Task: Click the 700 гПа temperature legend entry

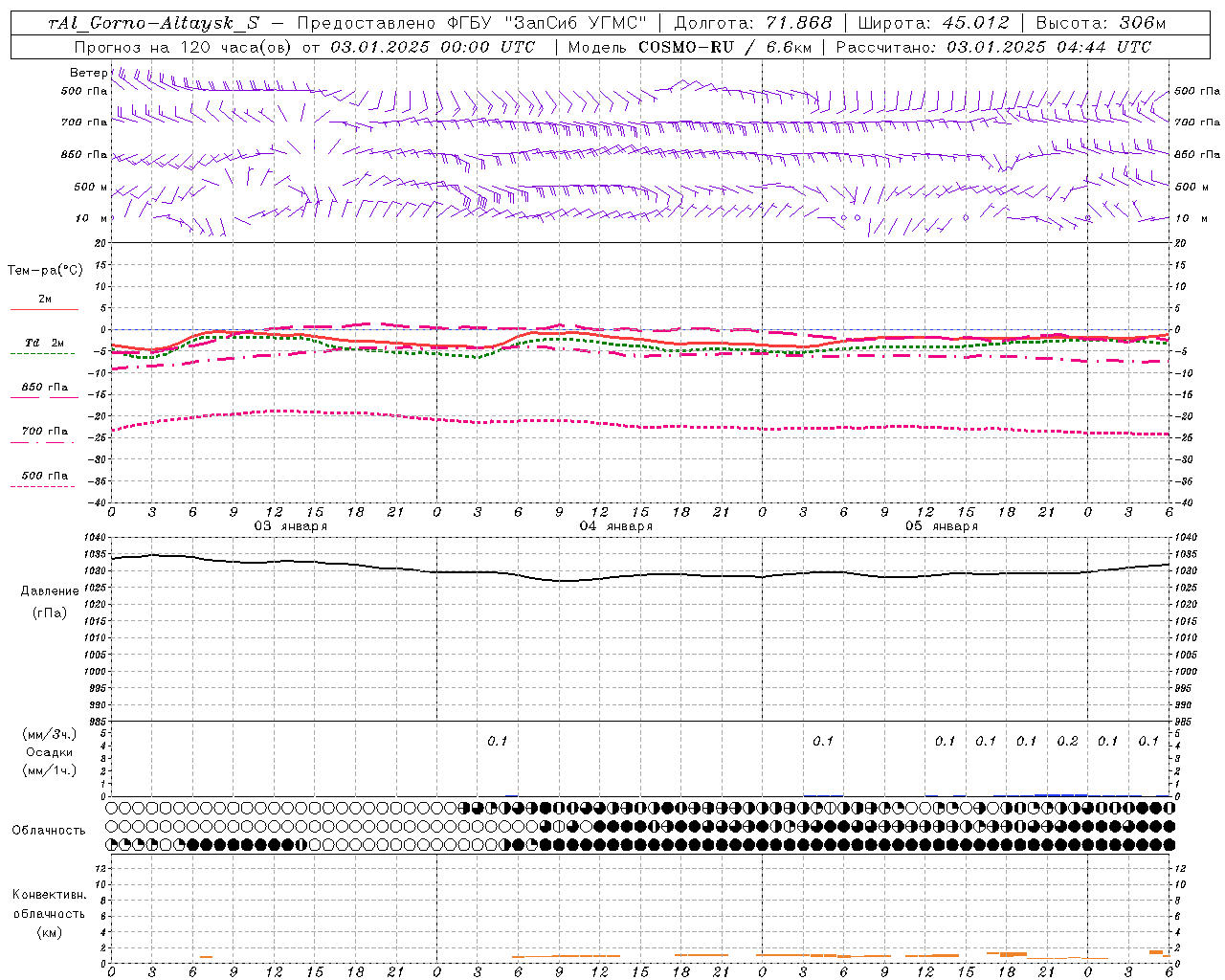Action: tap(44, 432)
